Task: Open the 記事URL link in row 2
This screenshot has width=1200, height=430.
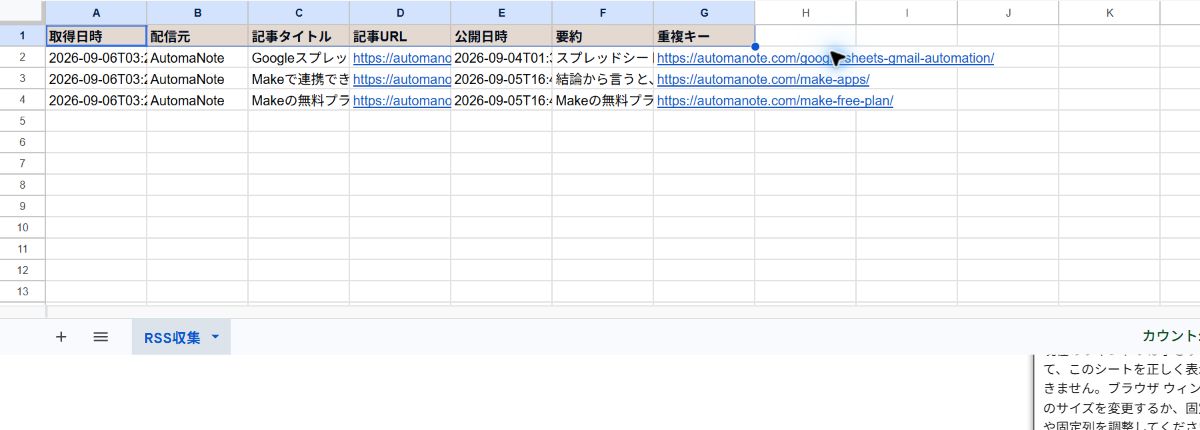Action: (401, 58)
